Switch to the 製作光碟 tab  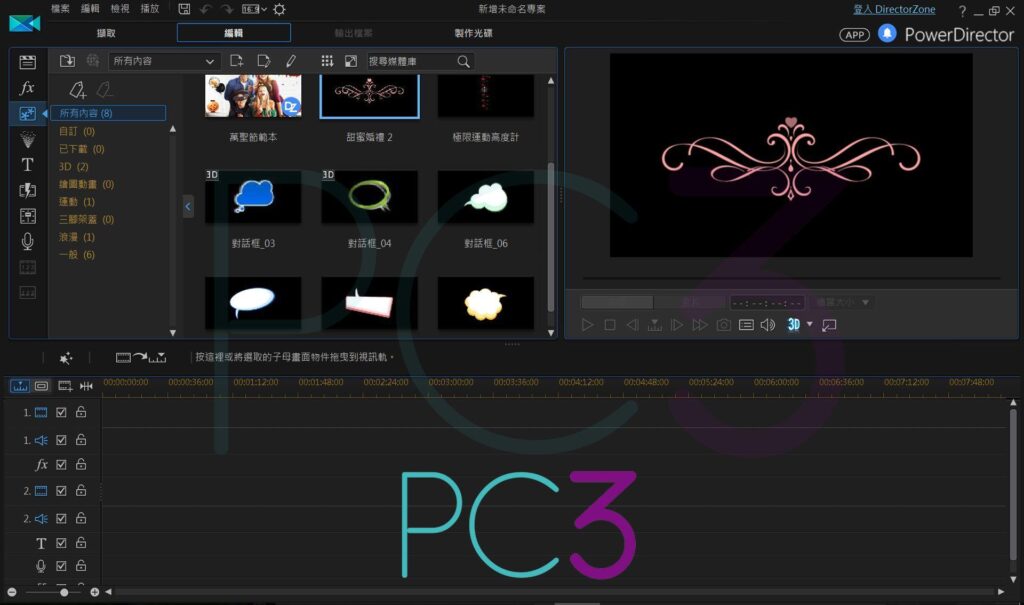tap(473, 33)
